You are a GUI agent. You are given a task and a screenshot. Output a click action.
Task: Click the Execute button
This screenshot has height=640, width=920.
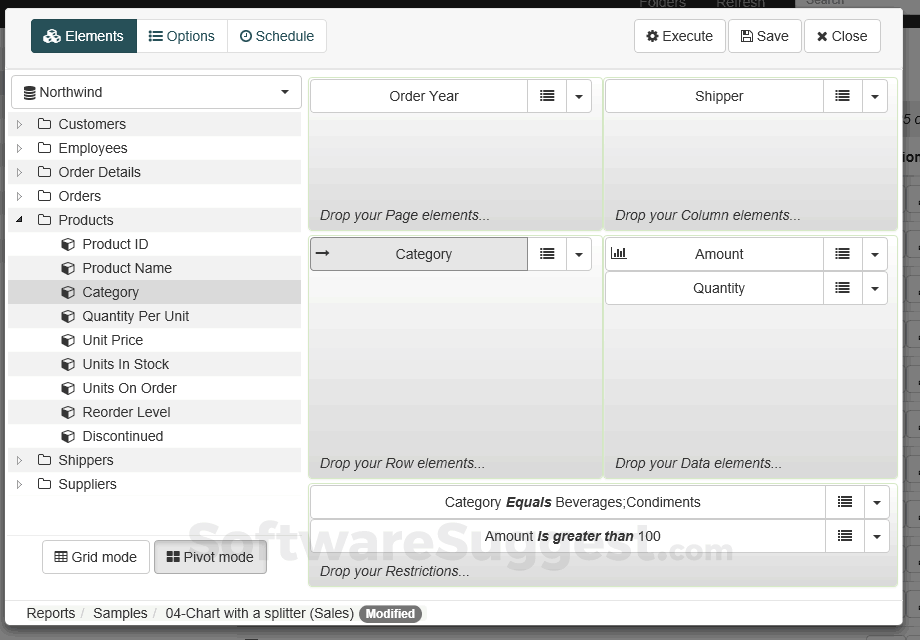click(x=679, y=36)
